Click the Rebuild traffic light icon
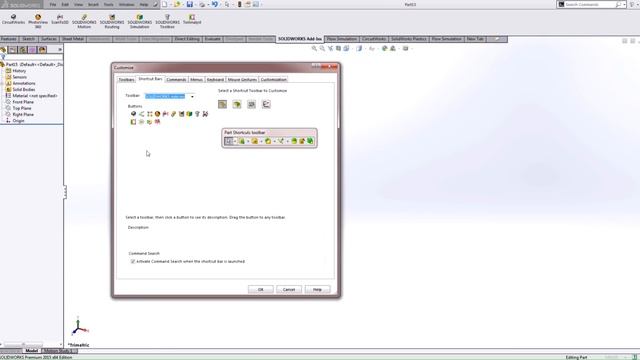 240,4
